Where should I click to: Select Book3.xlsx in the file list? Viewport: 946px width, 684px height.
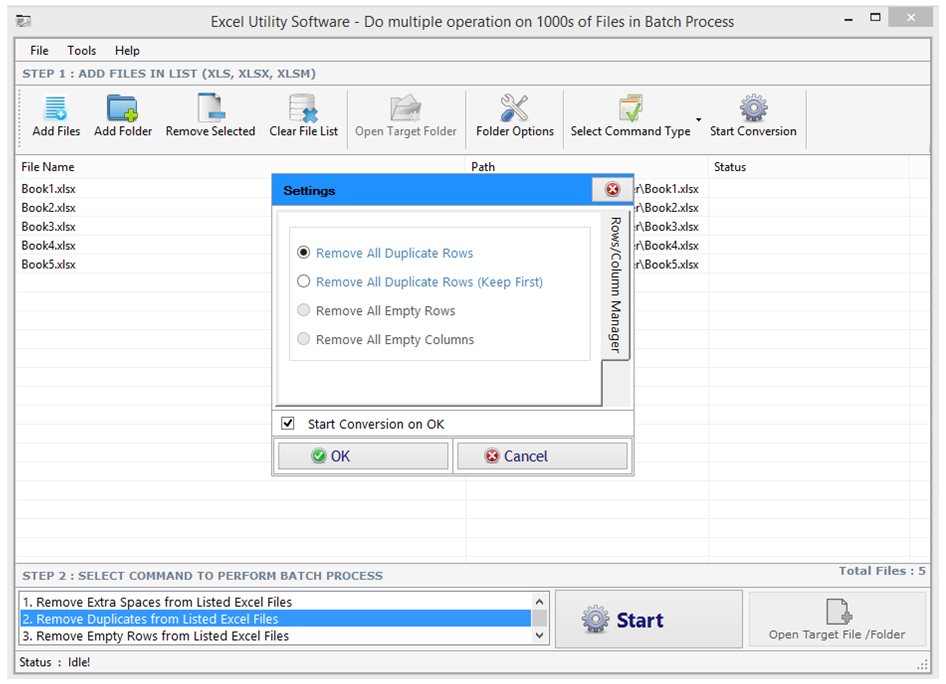[48, 227]
